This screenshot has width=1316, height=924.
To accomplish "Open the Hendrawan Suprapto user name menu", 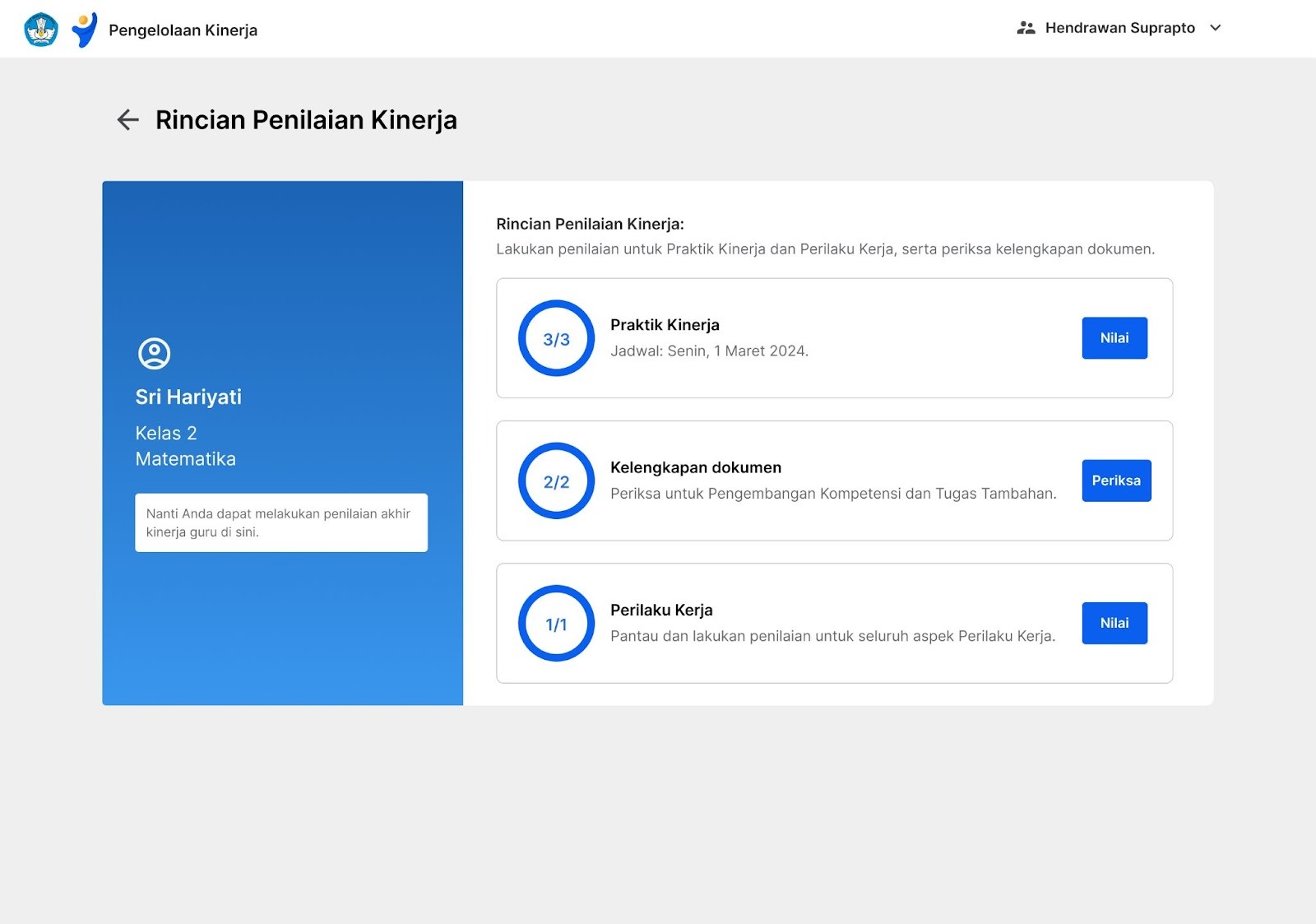I will coord(1119,28).
